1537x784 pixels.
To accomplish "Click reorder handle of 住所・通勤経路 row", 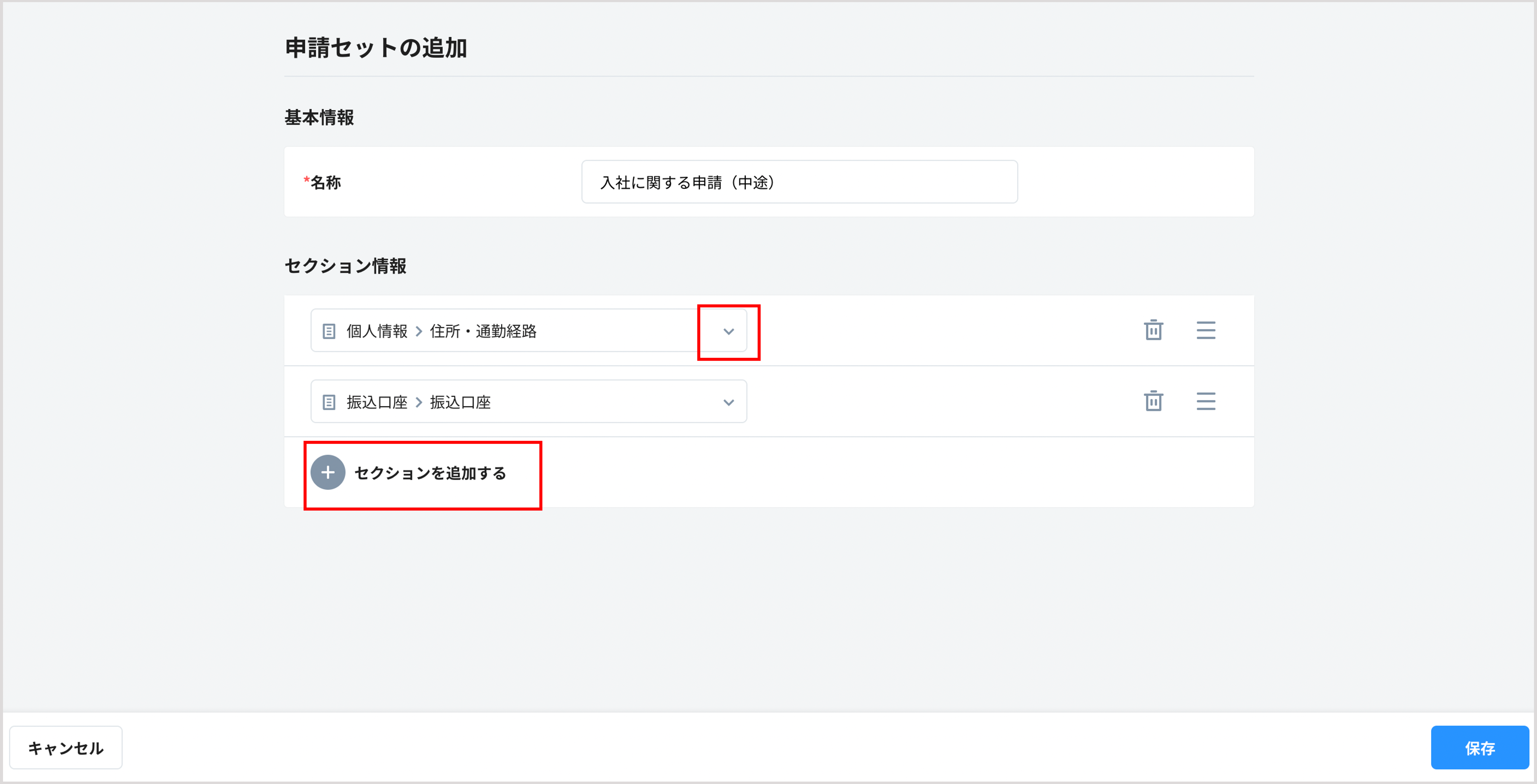I will [1205, 330].
